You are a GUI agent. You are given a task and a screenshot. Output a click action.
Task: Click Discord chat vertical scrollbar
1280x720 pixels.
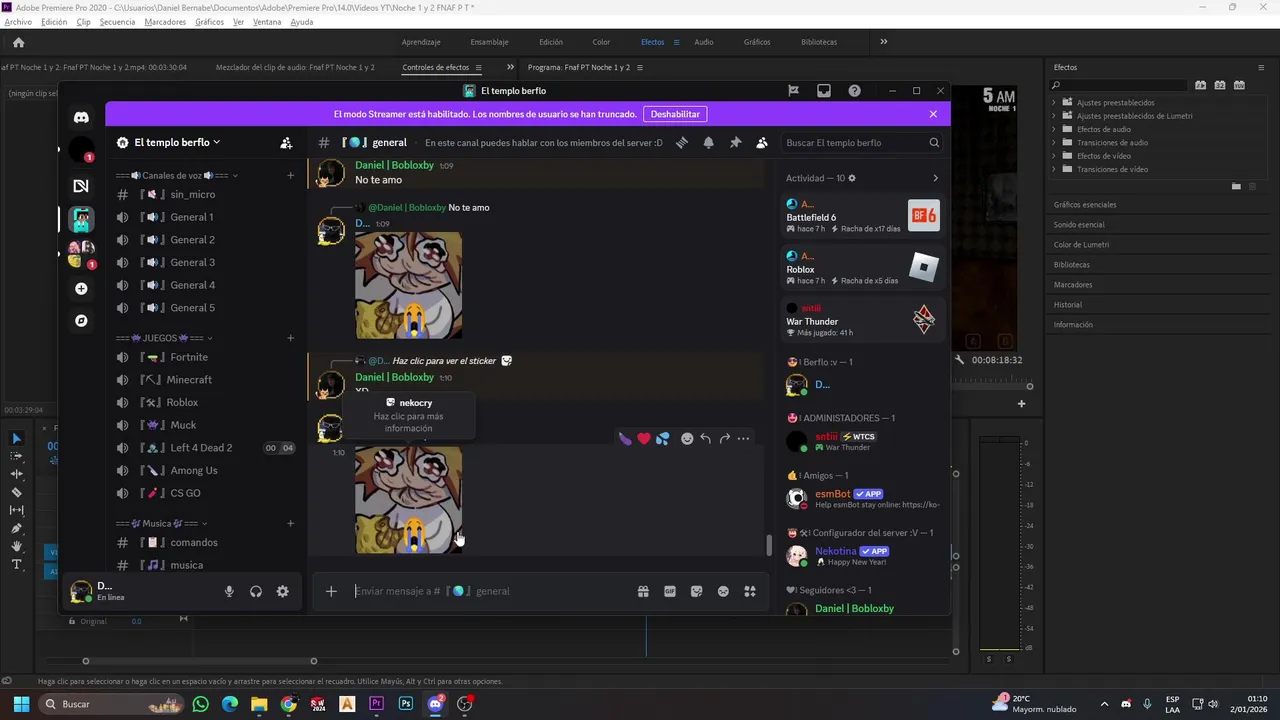coord(769,545)
